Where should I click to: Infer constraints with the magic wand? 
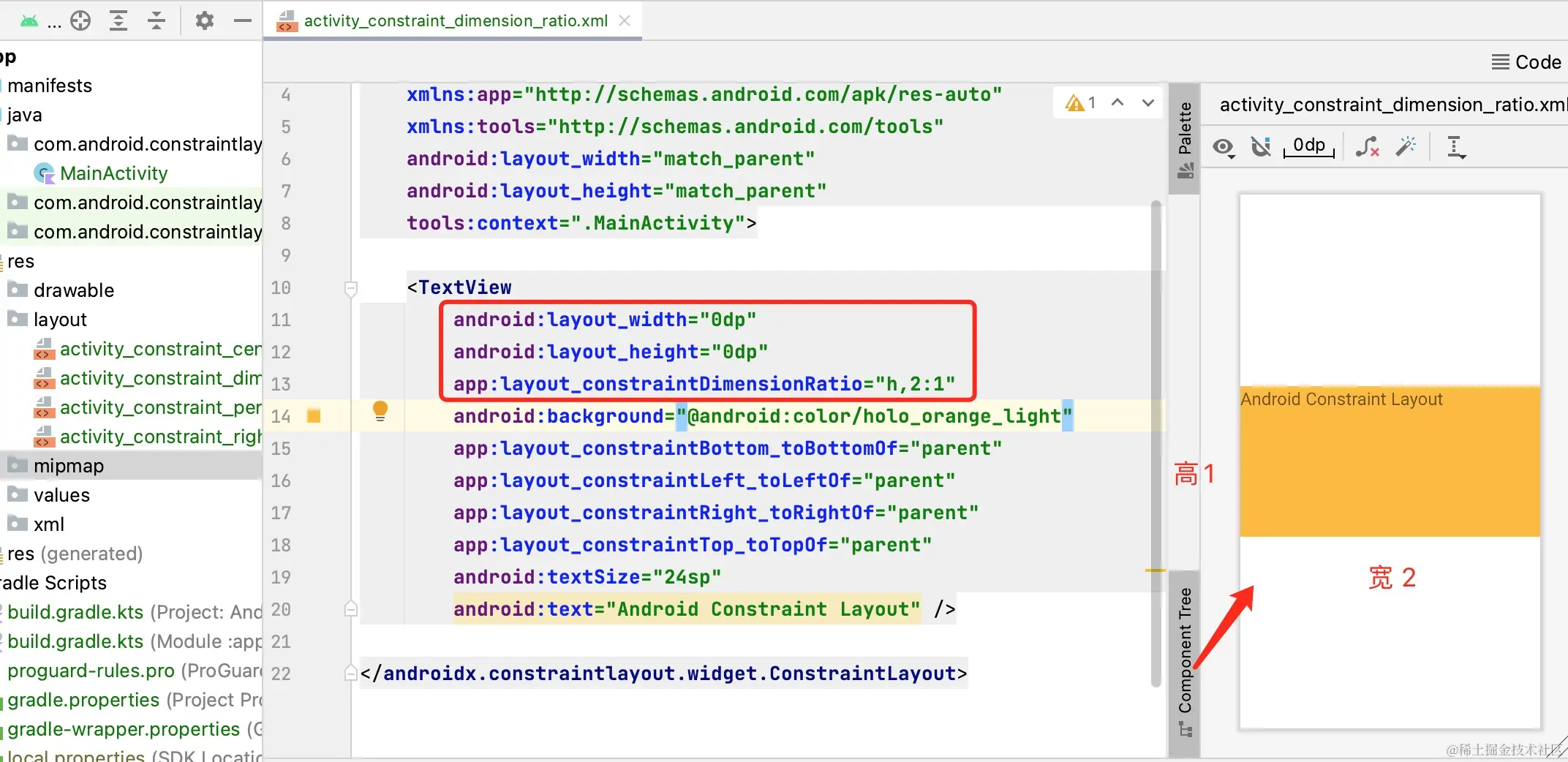point(1406,147)
